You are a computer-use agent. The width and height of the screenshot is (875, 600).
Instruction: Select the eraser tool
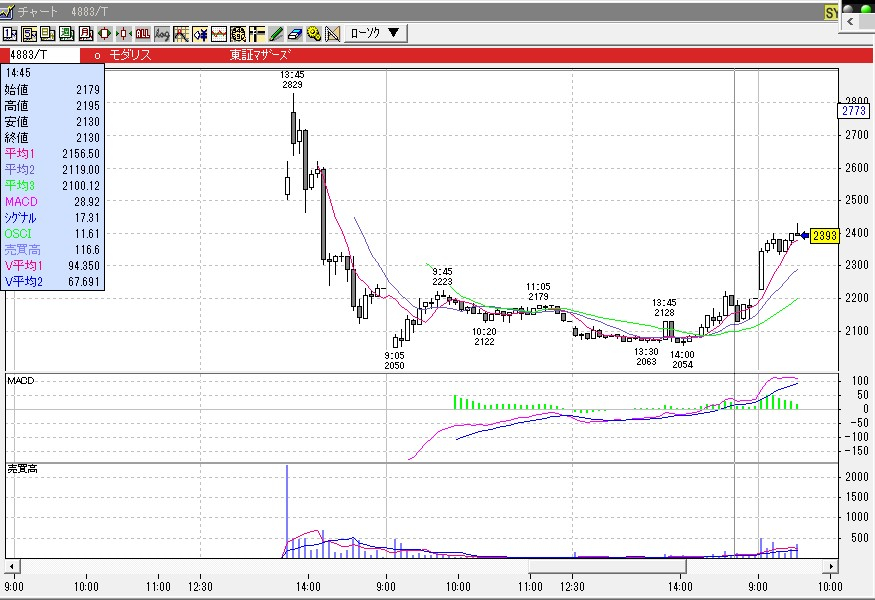295,34
